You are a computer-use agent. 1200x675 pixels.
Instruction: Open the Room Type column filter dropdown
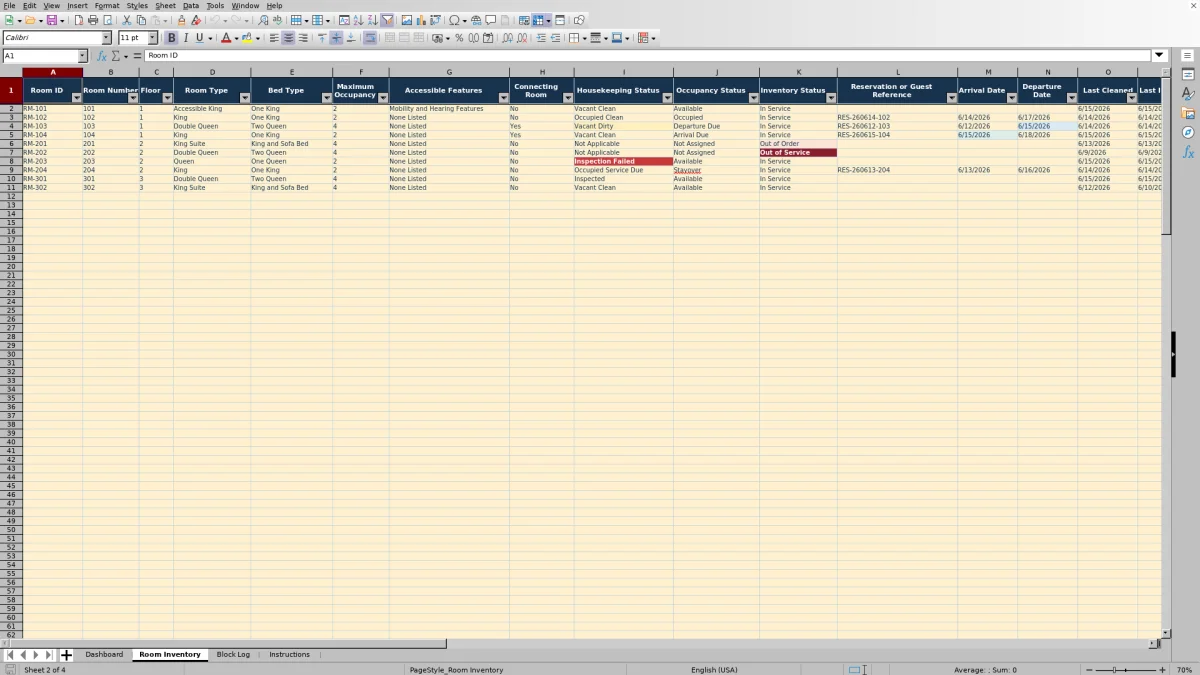(245, 98)
